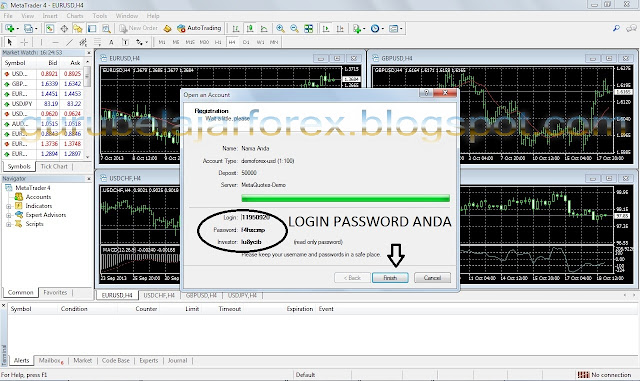Select the Equidistant Channel tool
The height and width of the screenshot is (381, 640).
click(x=83, y=42)
